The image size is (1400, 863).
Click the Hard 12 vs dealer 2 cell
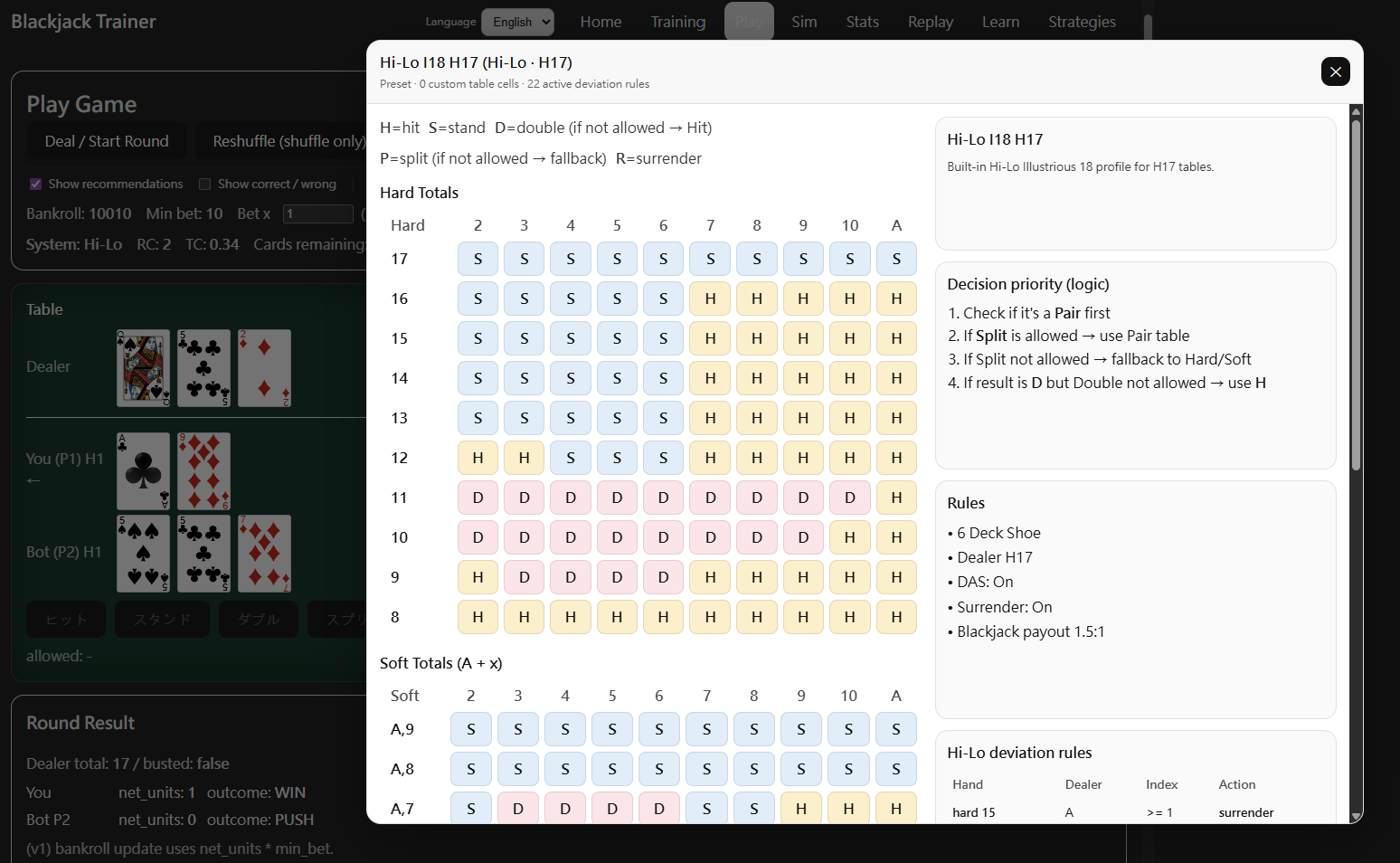point(478,458)
